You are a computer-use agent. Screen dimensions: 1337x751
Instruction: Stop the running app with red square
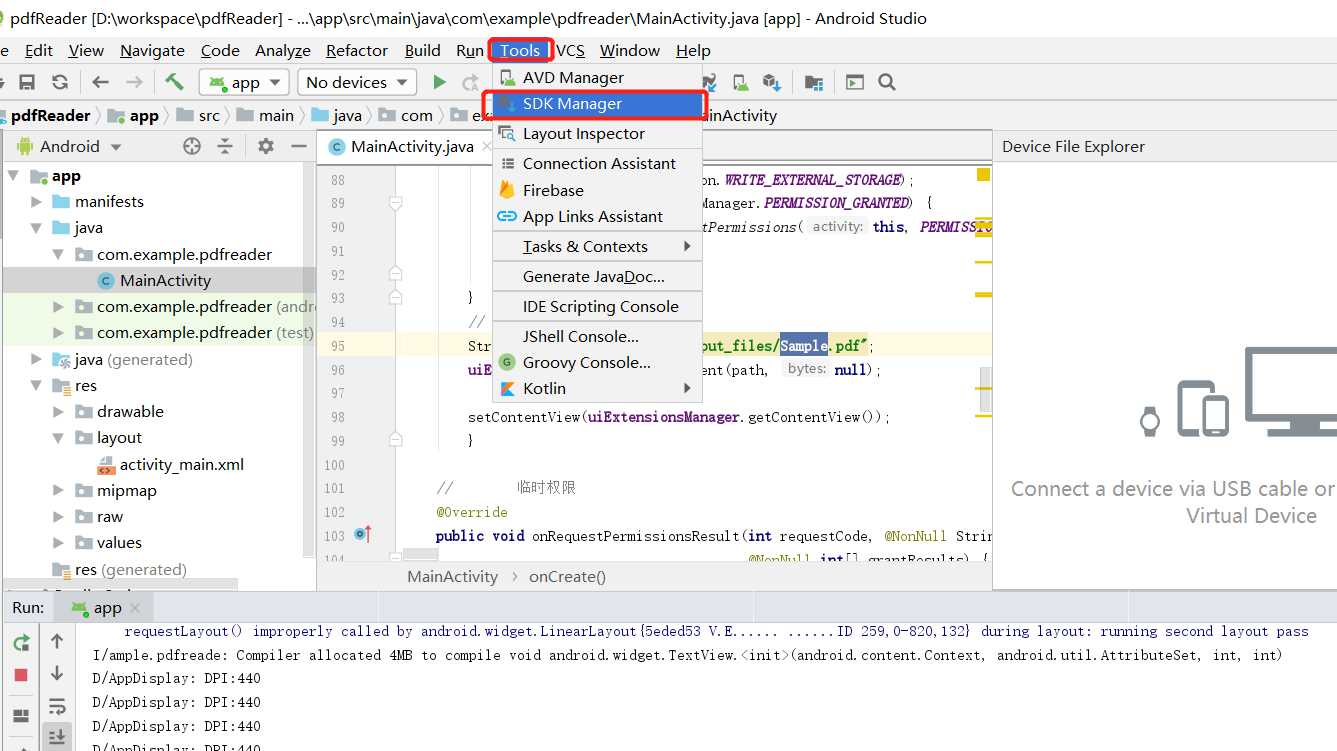point(21,675)
